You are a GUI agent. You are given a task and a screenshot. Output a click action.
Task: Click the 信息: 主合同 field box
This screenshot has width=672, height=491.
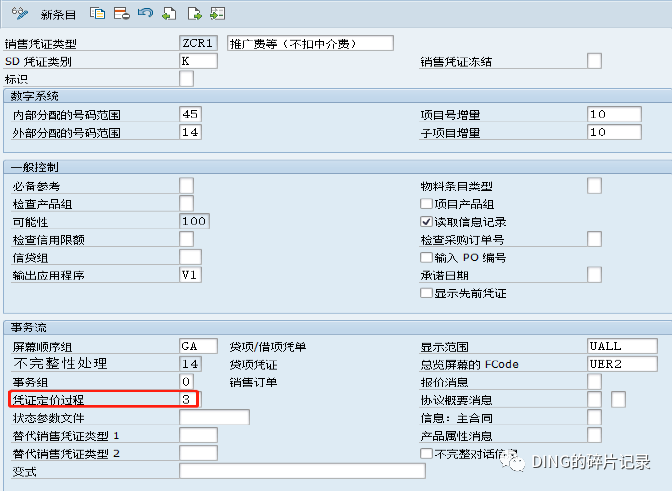coord(594,417)
